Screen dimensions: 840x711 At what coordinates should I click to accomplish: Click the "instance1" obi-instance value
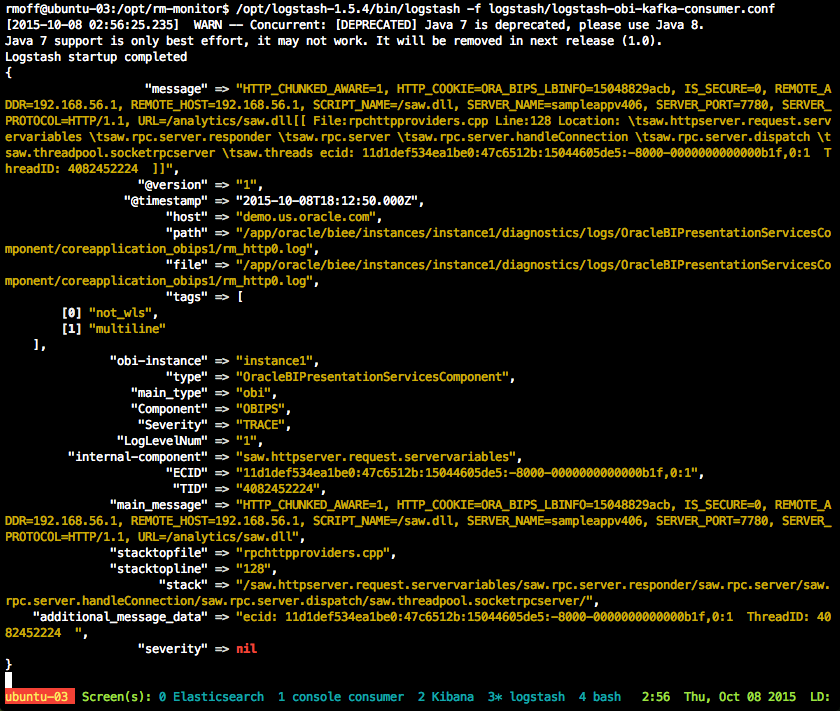click(277, 360)
